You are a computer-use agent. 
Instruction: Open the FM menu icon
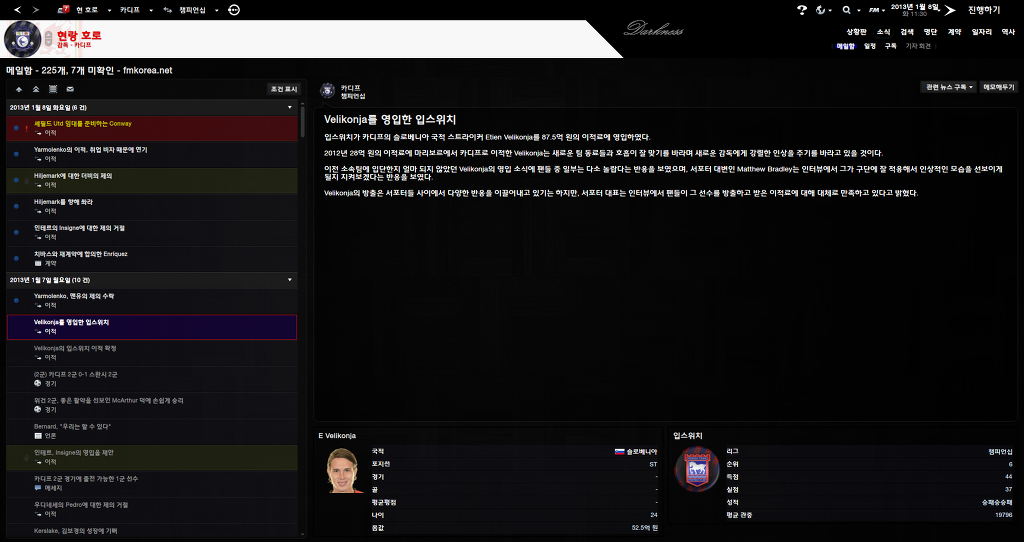[x=874, y=10]
